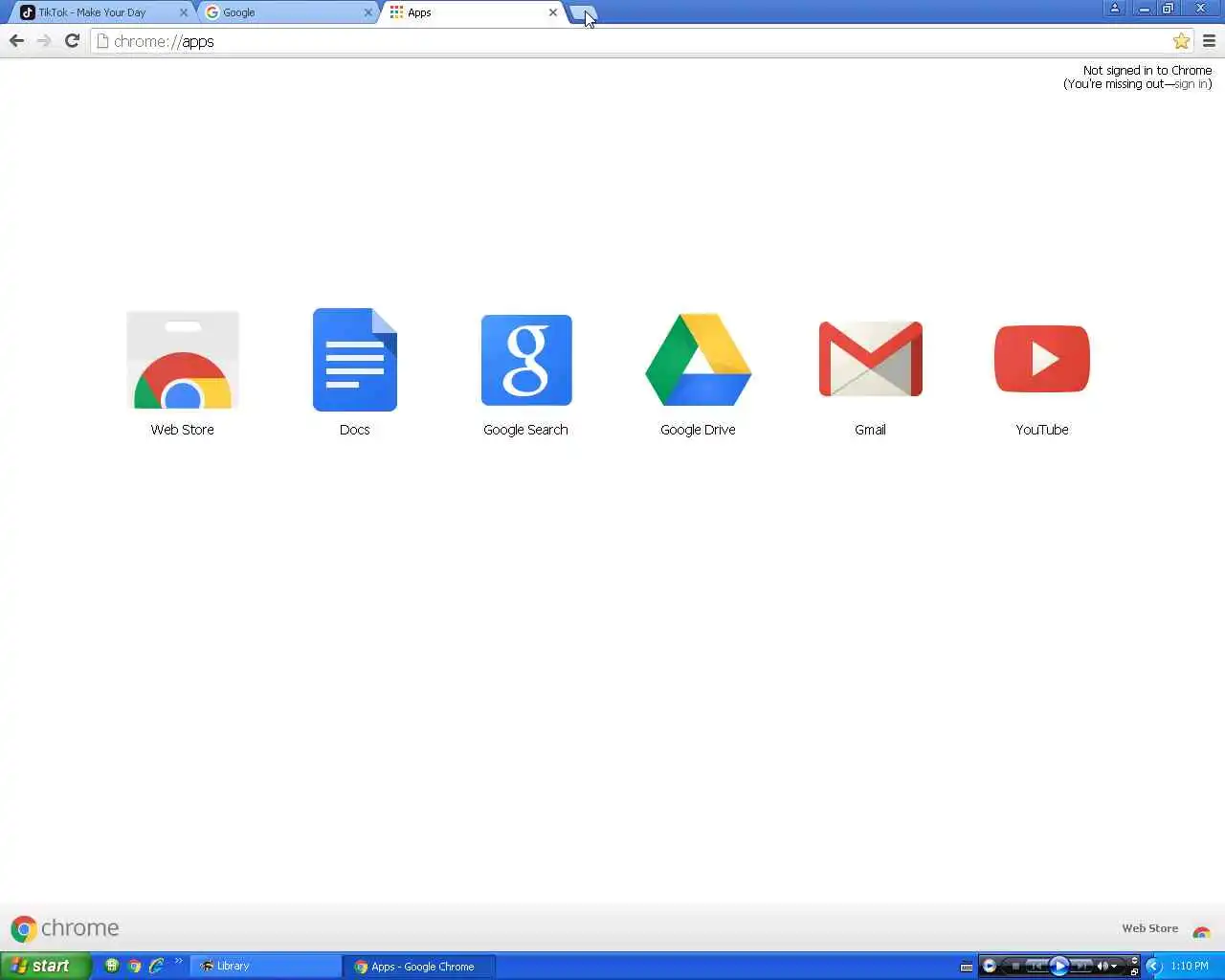Mute the taskbar media player volume

pos(1102,967)
